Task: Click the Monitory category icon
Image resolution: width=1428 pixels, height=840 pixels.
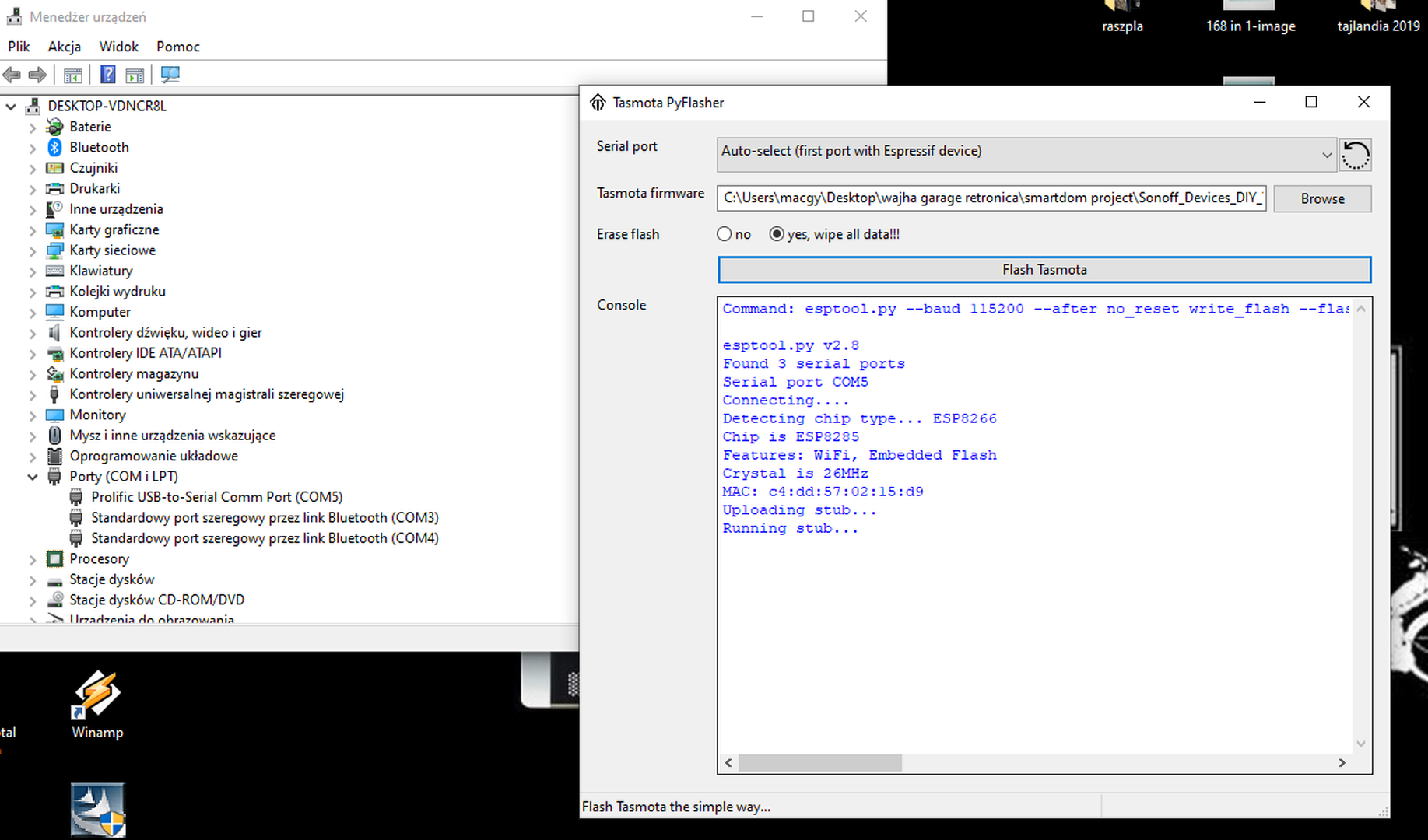Action: [x=54, y=415]
